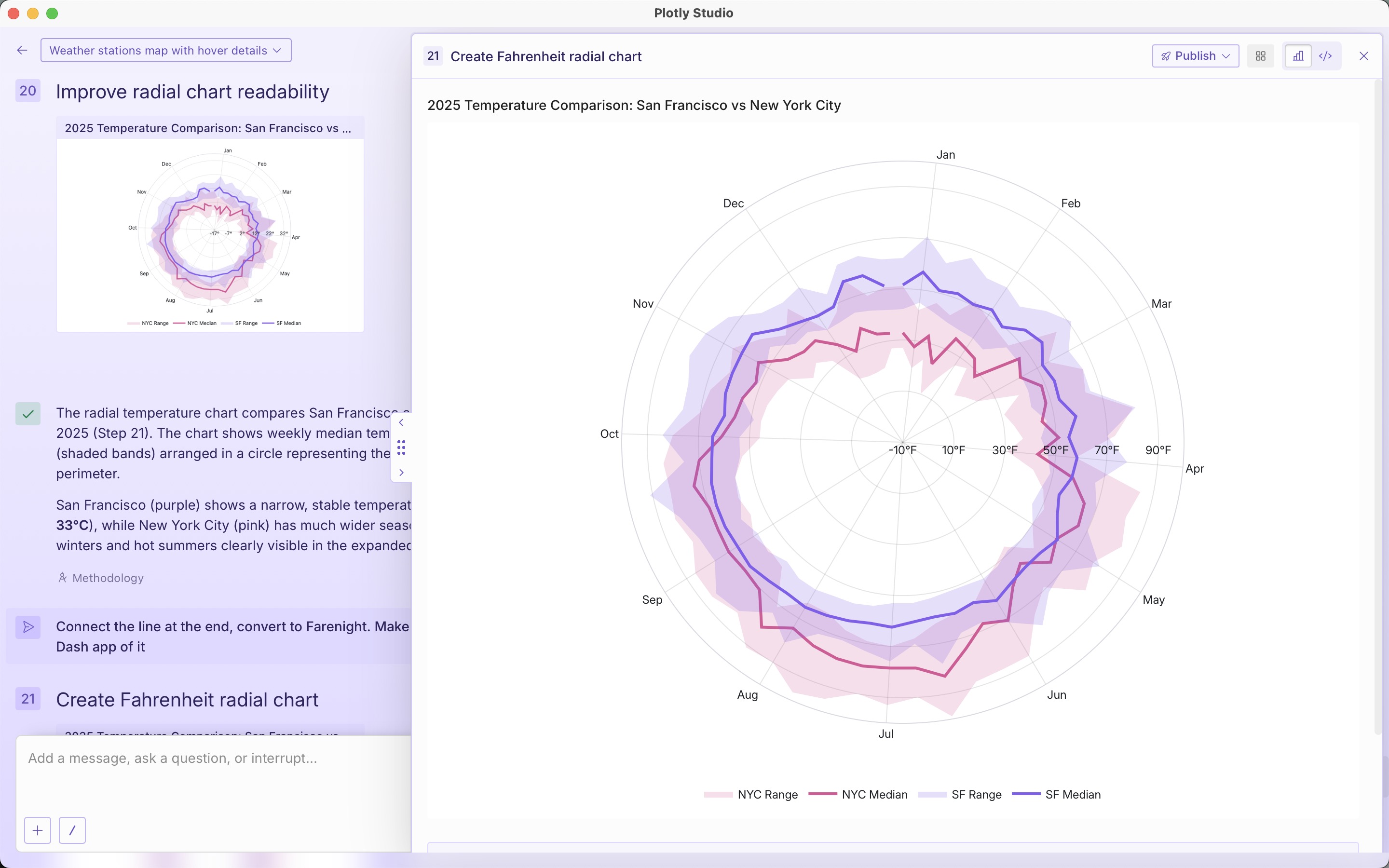Image resolution: width=1389 pixels, height=868 pixels.
Task: Click the Dec axis label
Action: [x=733, y=203]
